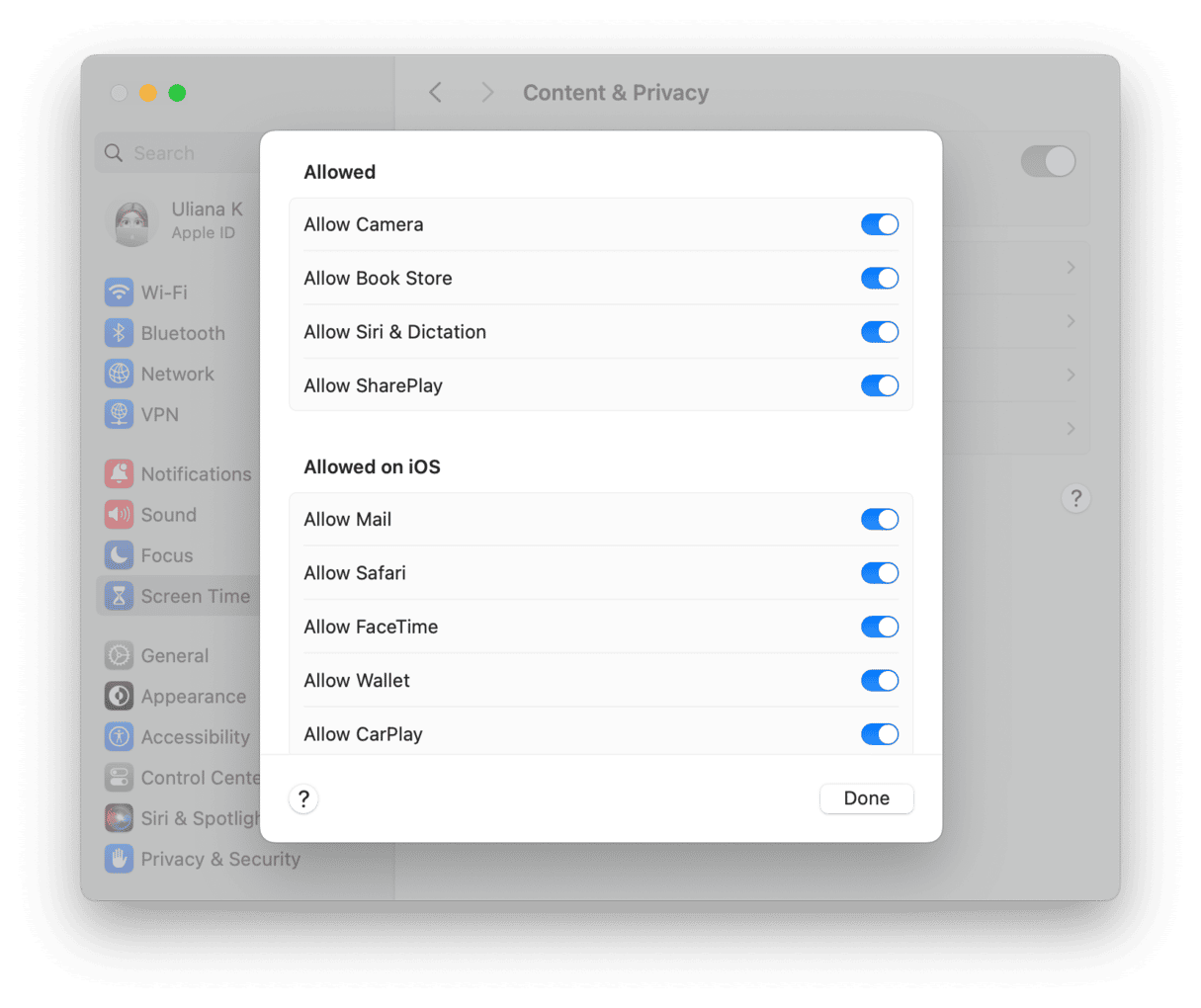
Task: Go back using the left chevron
Action: point(435,93)
